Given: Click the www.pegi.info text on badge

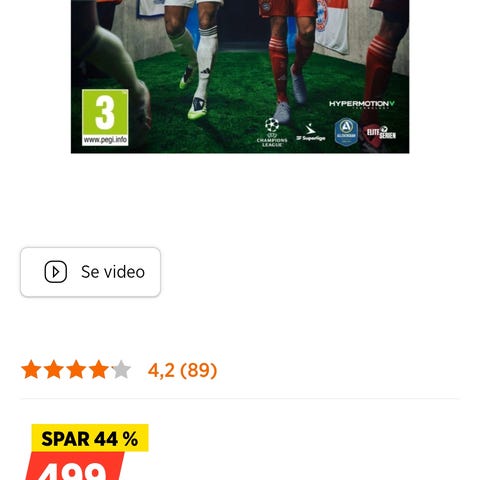Looking at the screenshot, I should 105,140.
